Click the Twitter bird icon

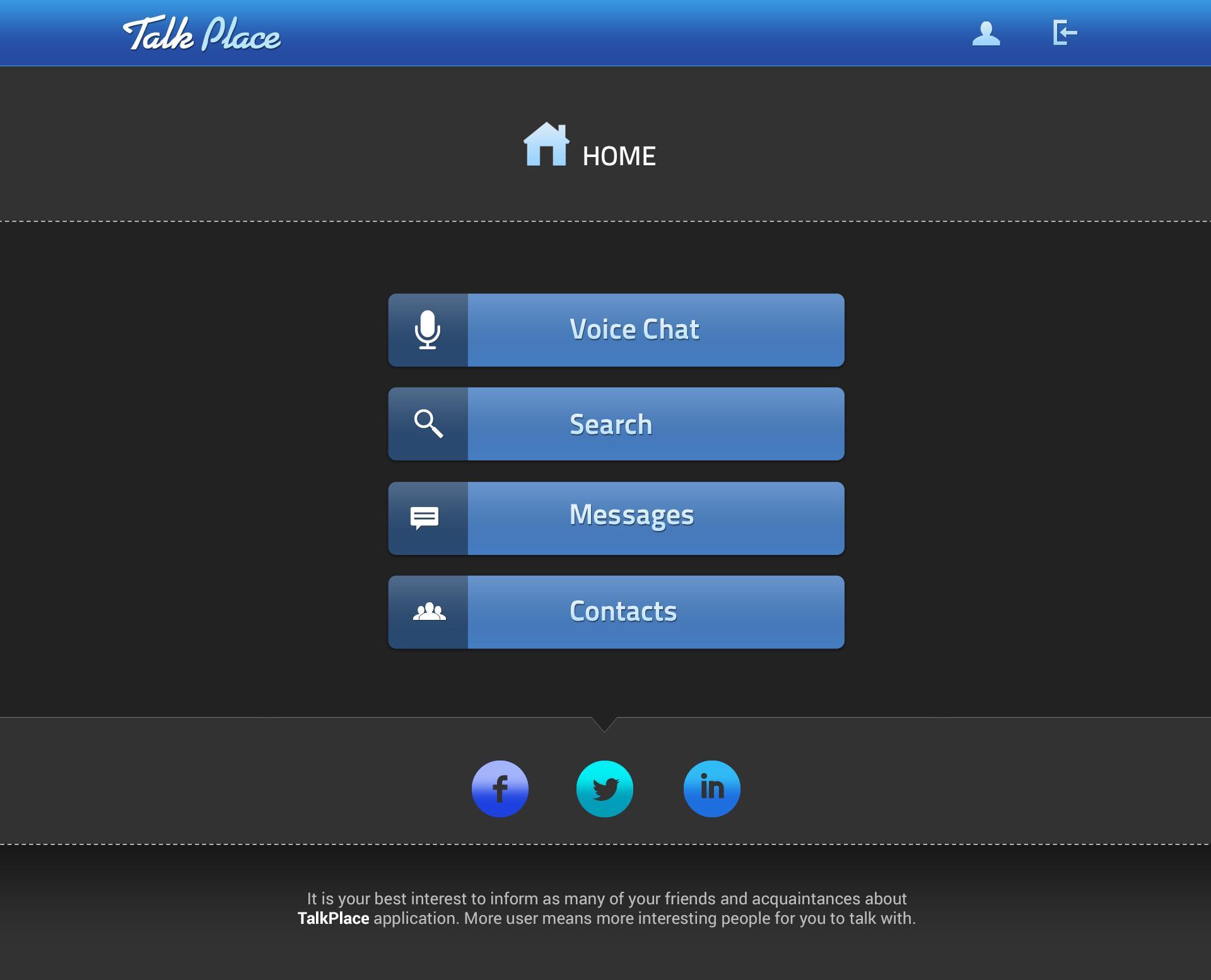tap(605, 789)
